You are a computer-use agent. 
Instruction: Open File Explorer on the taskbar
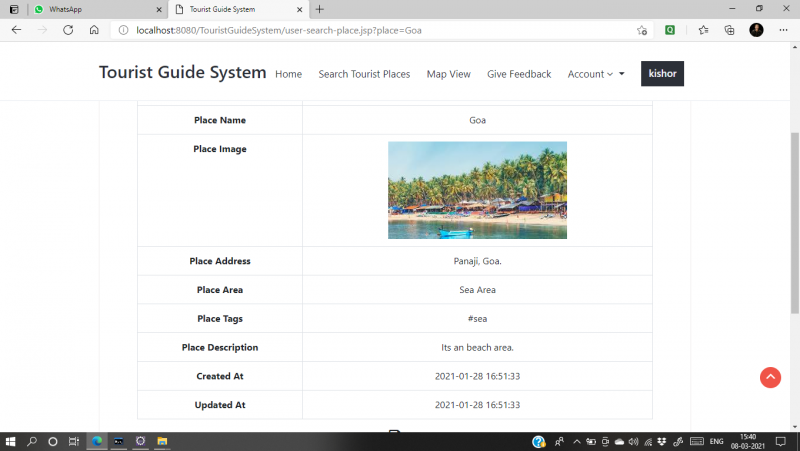[162, 441]
